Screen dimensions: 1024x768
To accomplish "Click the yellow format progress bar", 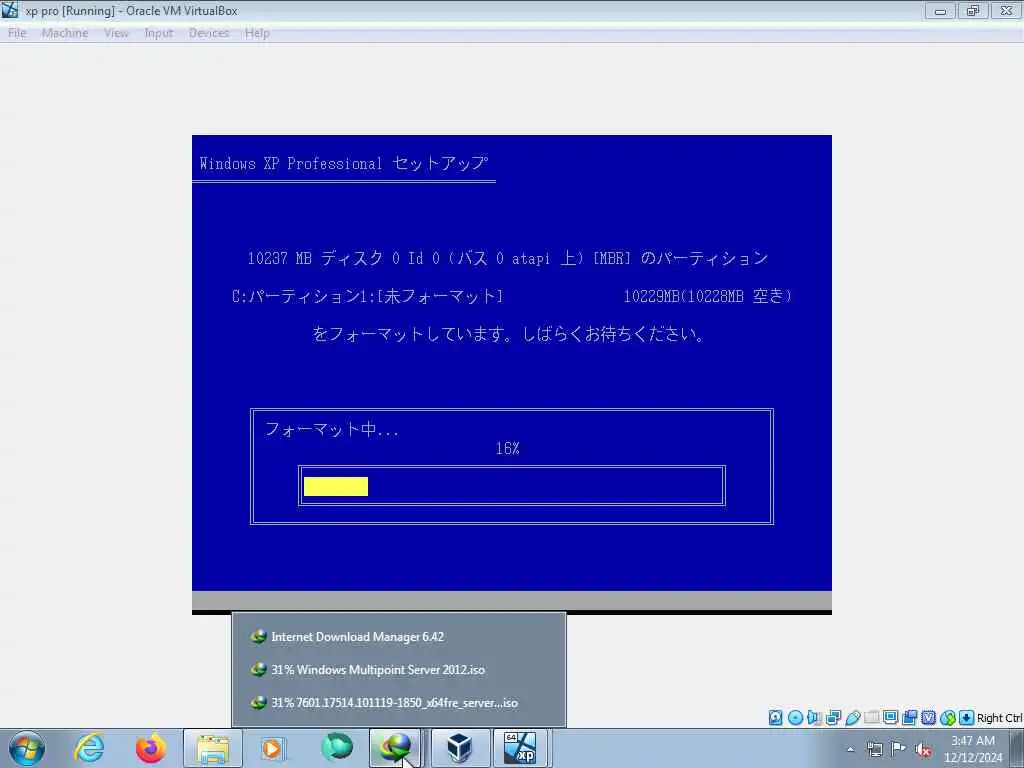I will (336, 487).
